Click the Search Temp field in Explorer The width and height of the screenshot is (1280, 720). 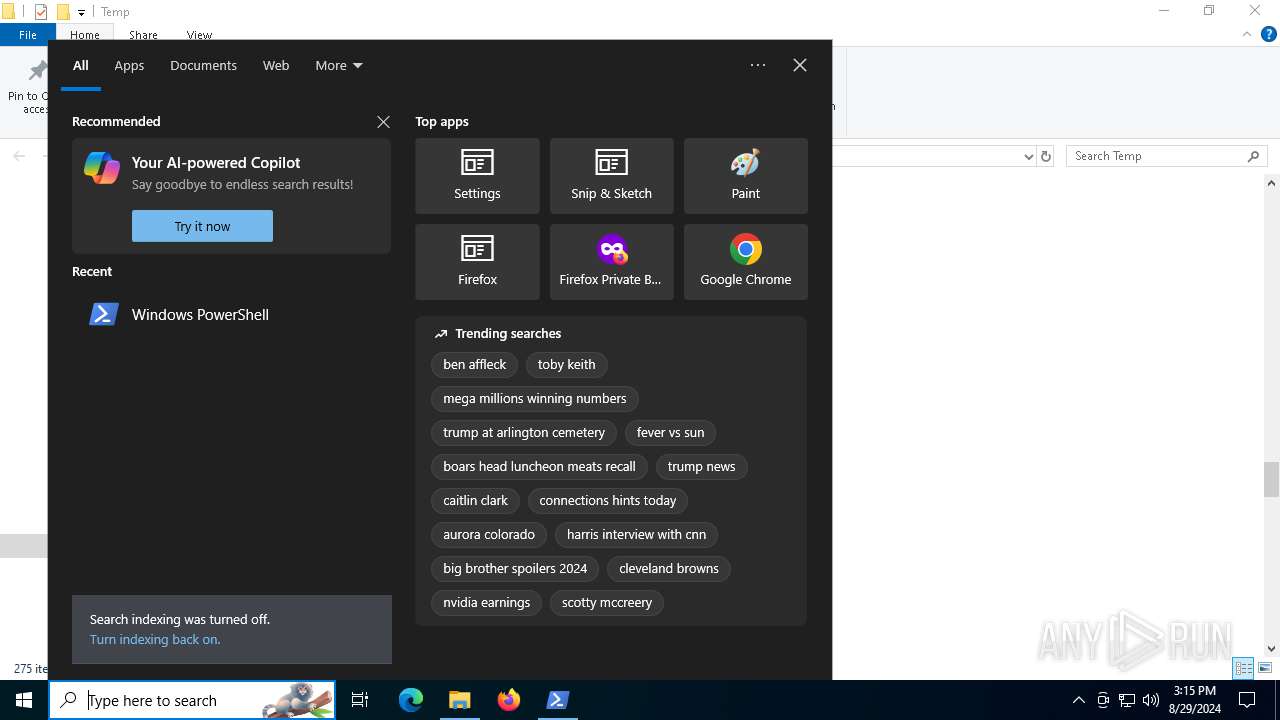coord(1166,156)
